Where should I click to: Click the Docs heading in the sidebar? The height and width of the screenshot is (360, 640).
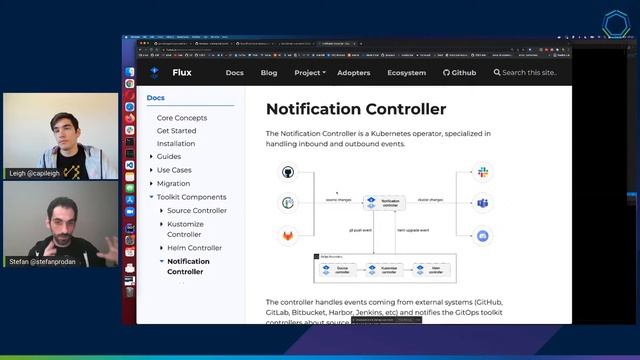coord(156,98)
